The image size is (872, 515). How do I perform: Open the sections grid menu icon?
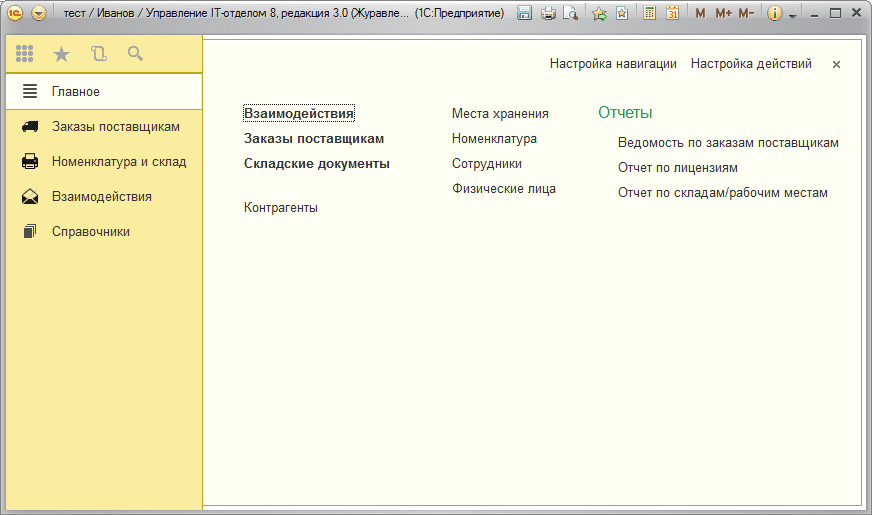pos(24,53)
